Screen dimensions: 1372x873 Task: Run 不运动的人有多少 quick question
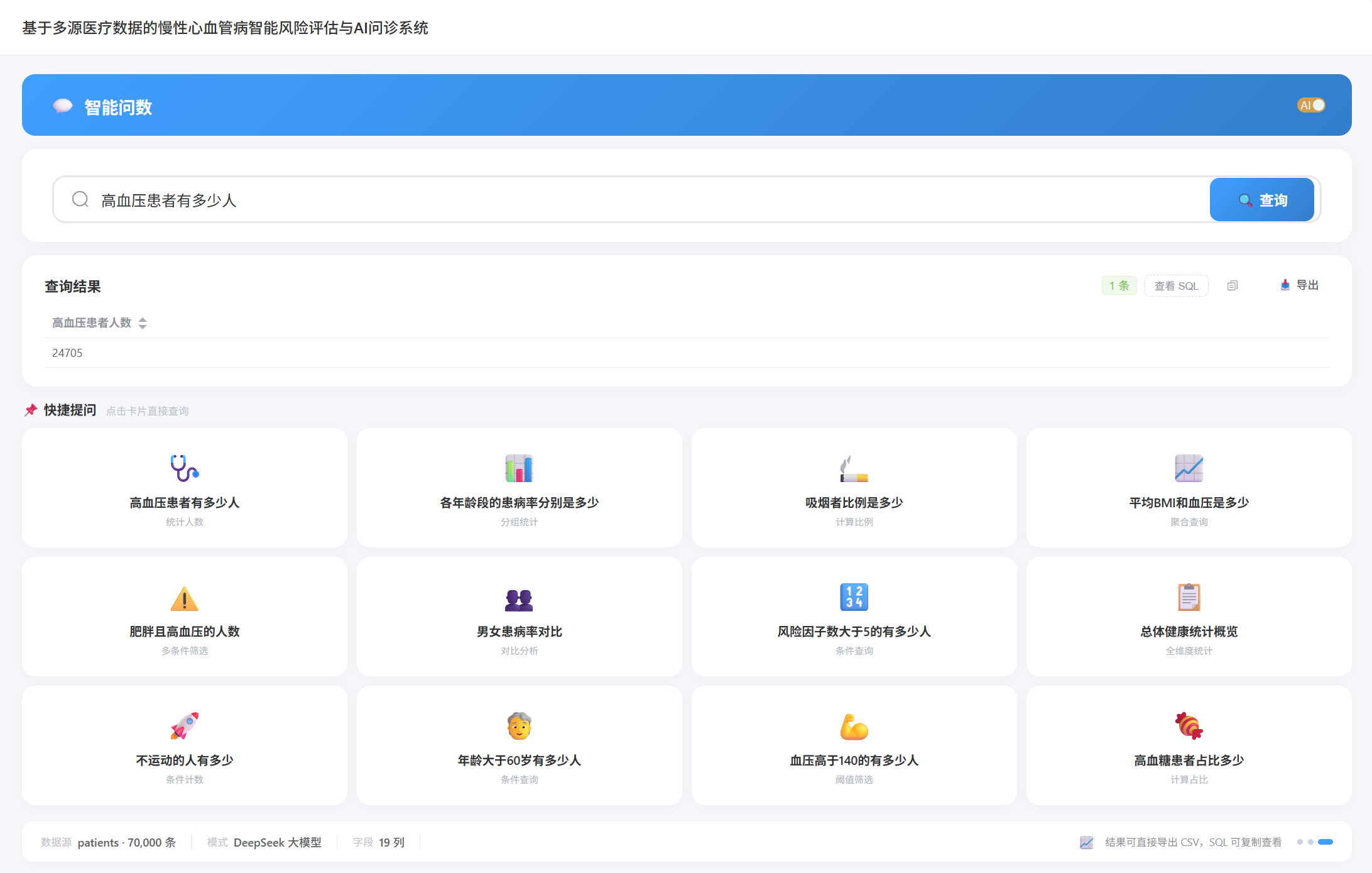(185, 745)
